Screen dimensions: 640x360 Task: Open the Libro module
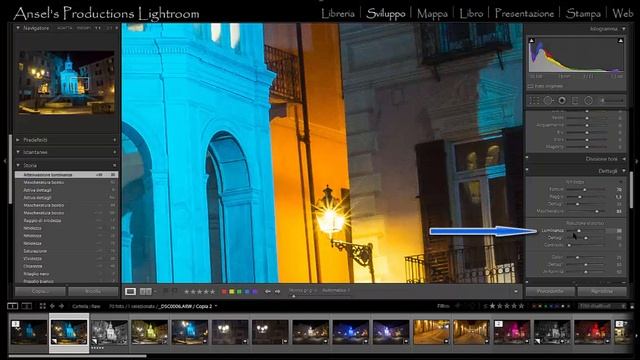pyautogui.click(x=471, y=13)
